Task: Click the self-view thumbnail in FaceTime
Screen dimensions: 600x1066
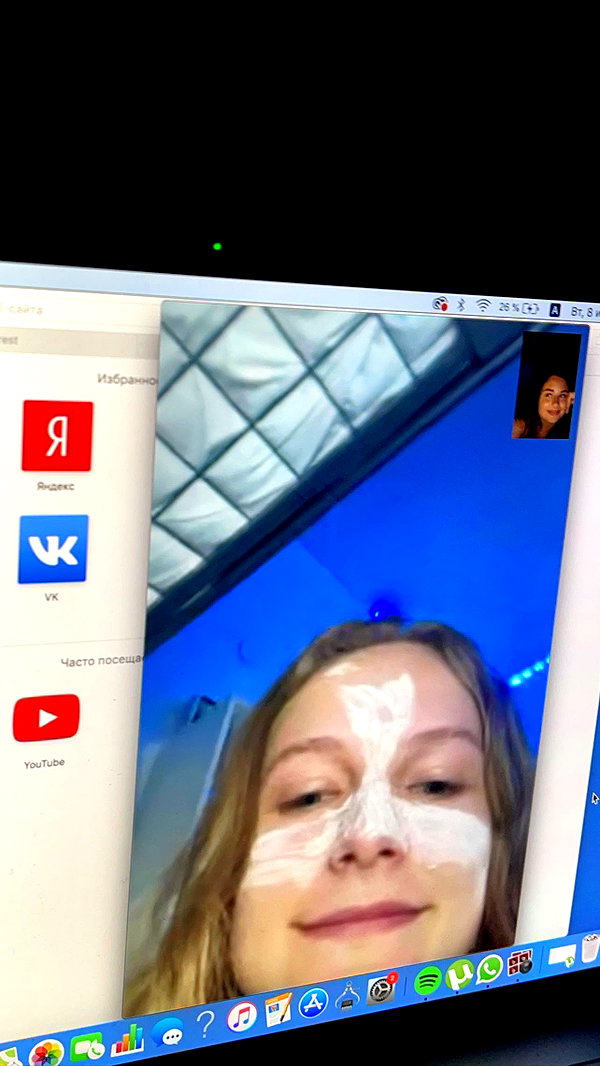Action: [546, 385]
